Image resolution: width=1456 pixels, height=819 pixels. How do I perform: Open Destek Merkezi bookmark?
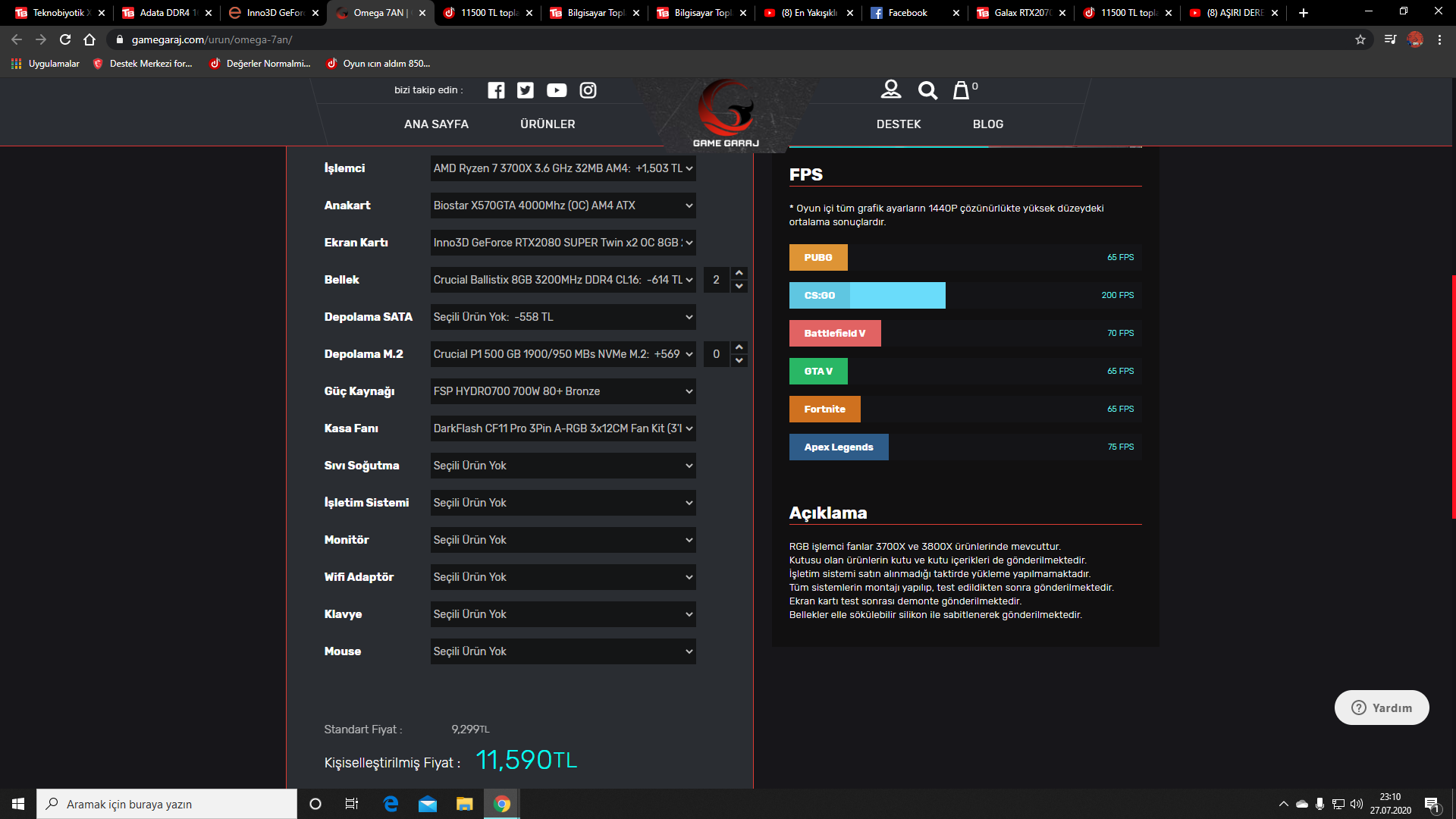(143, 64)
